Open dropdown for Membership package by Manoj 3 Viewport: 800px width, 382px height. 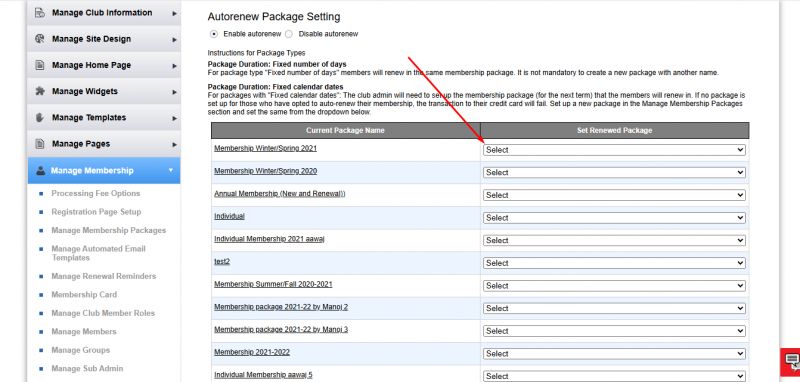(x=614, y=331)
